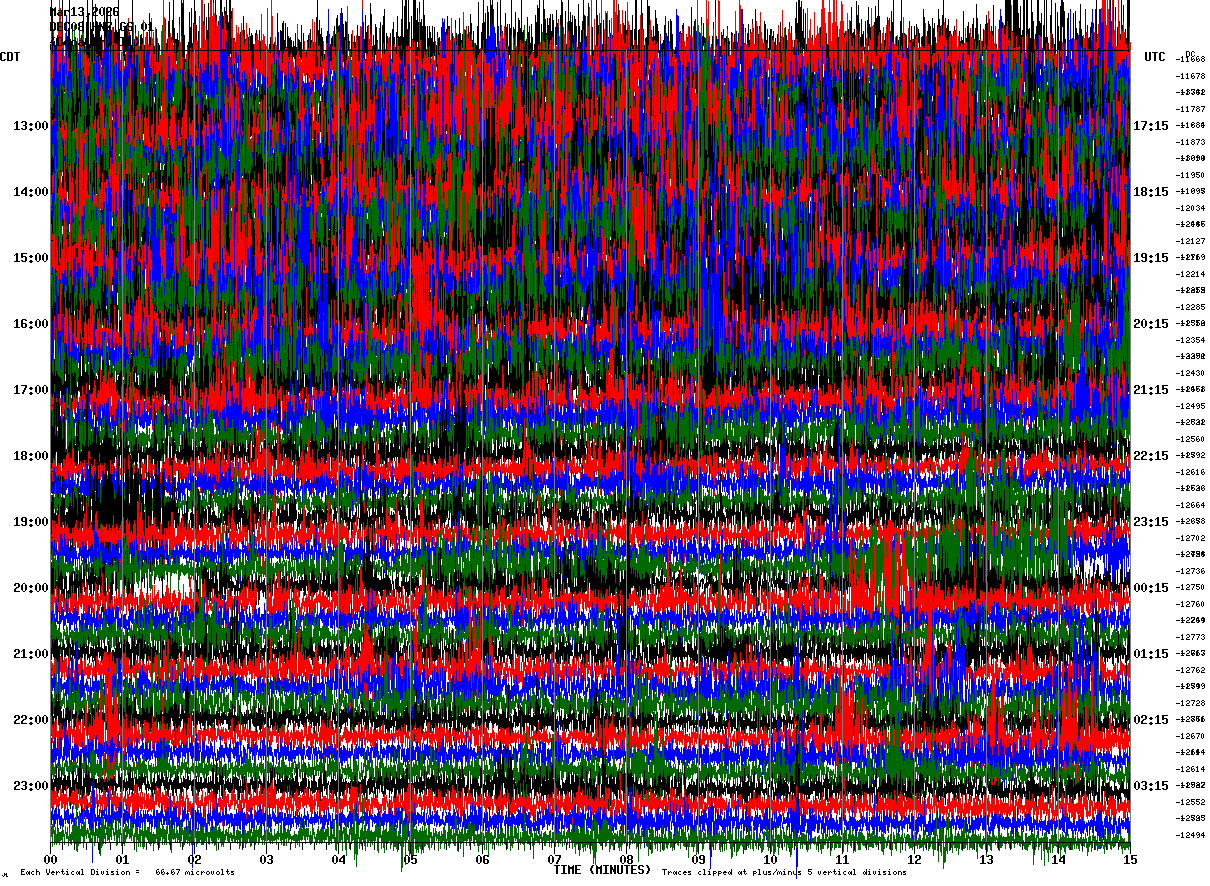The image size is (1210, 886).
Task: Select the 18:00 CDT row label
Action: [31, 456]
